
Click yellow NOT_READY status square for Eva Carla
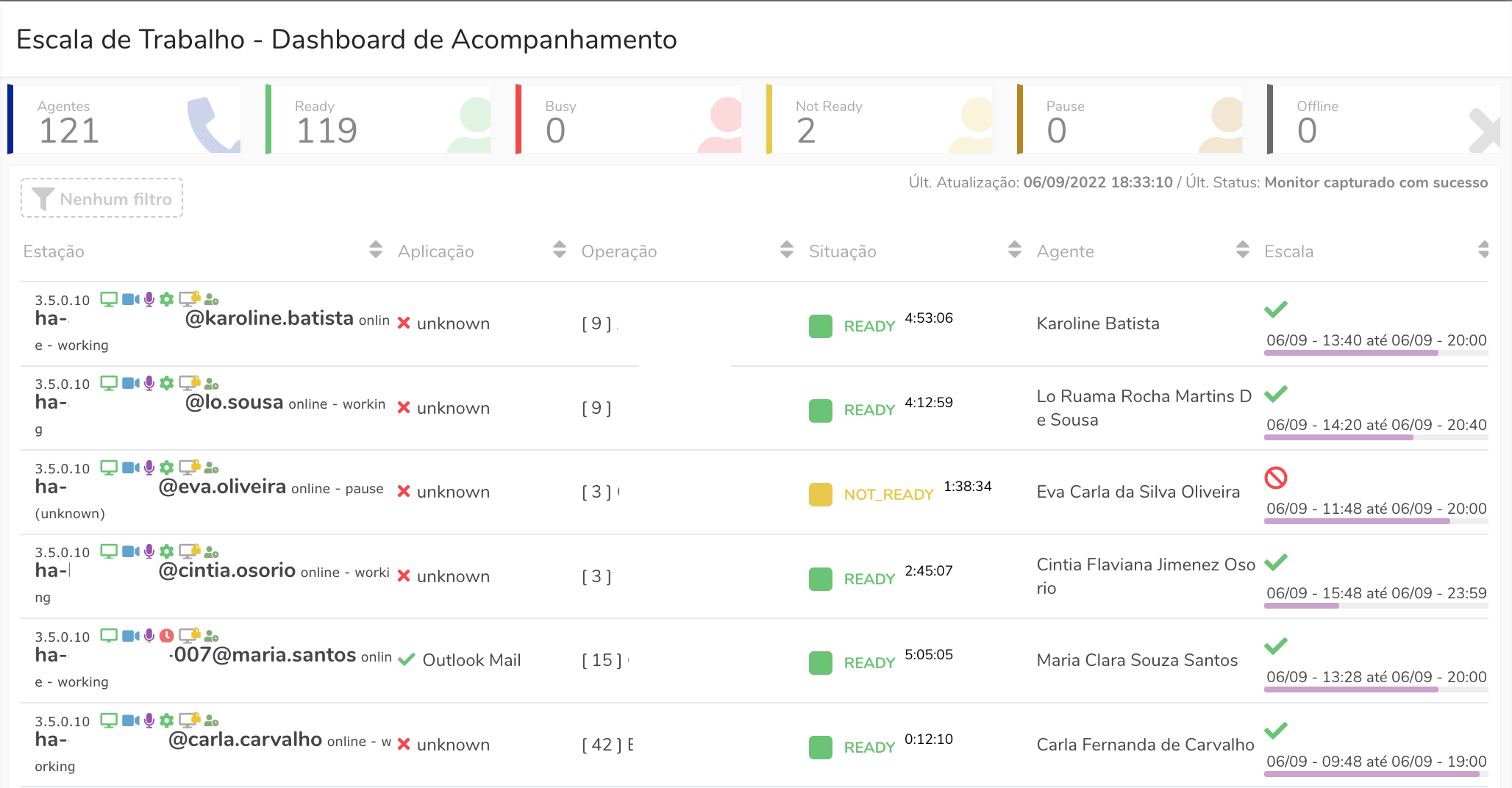820,494
